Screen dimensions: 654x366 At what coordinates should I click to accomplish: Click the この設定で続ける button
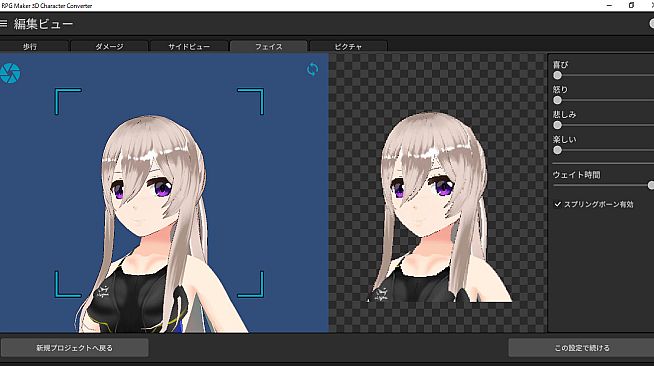[581, 348]
